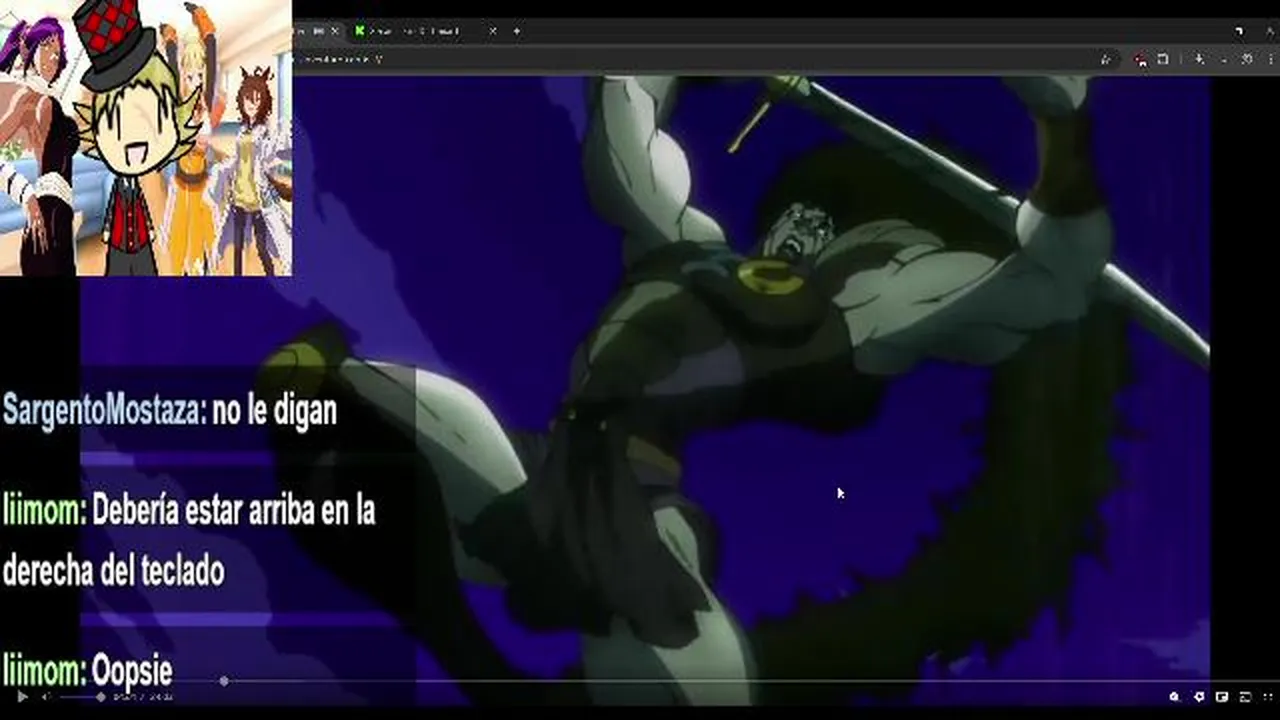Screen dimensions: 1280x720
Task: Open the video player settings gear
Action: pyautogui.click(x=1199, y=697)
